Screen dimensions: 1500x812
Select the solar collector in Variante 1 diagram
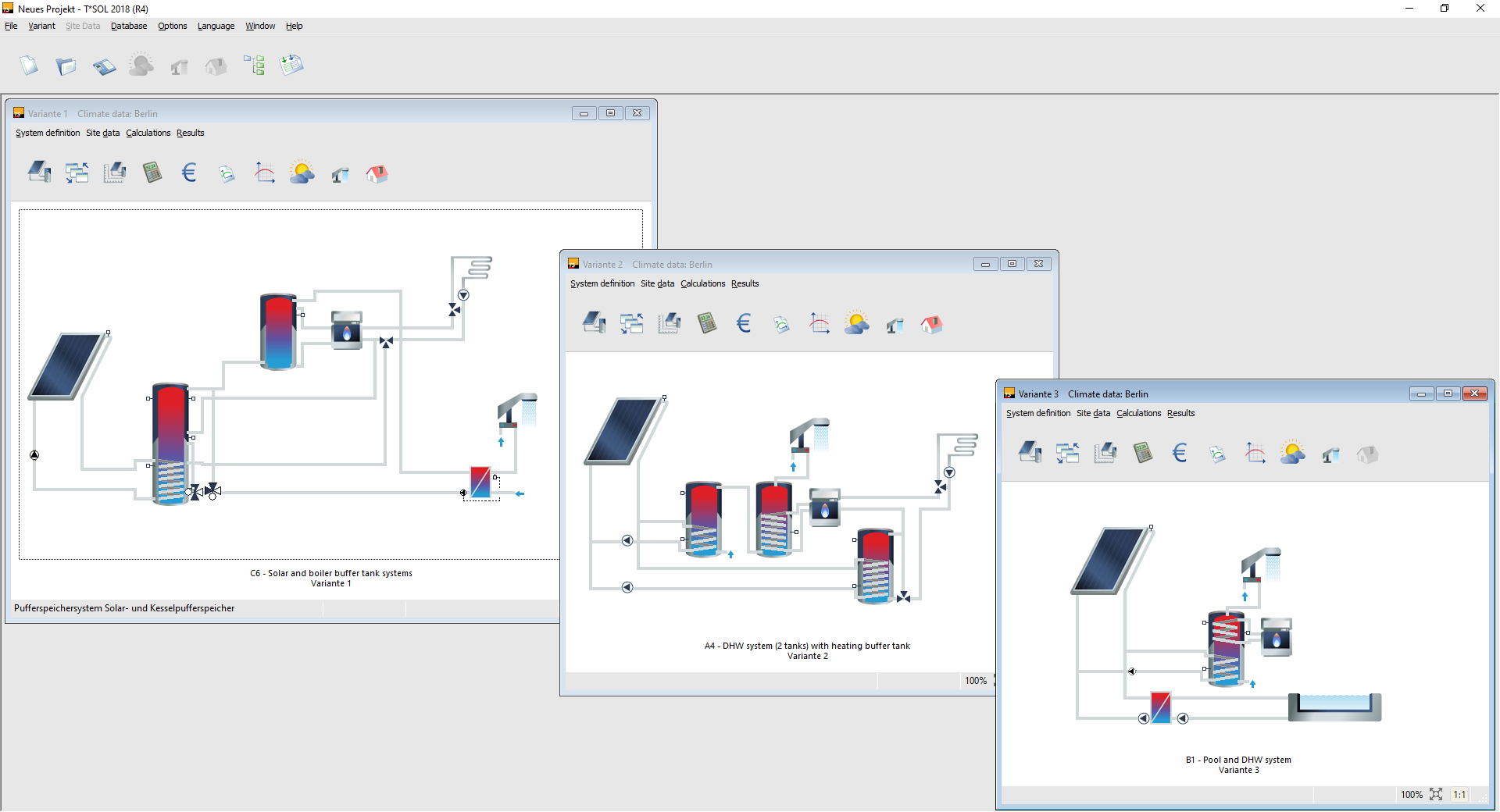click(66, 365)
